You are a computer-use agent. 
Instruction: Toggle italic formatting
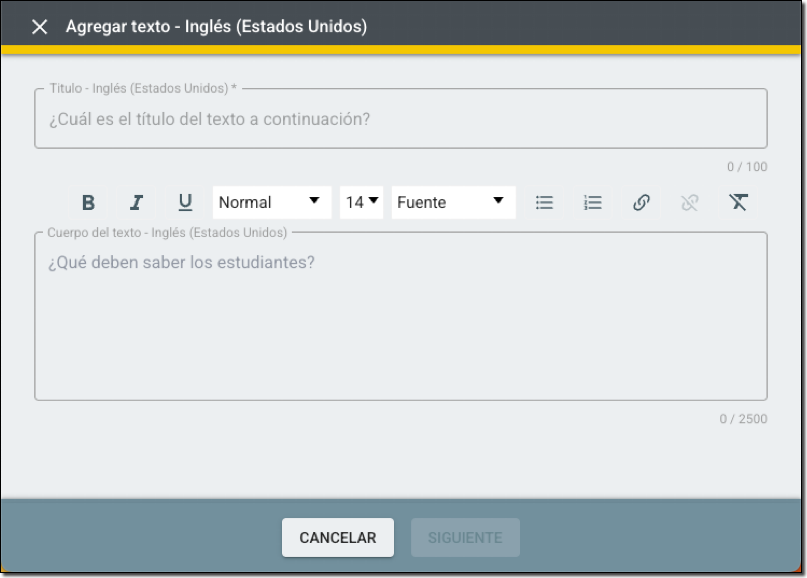(136, 202)
